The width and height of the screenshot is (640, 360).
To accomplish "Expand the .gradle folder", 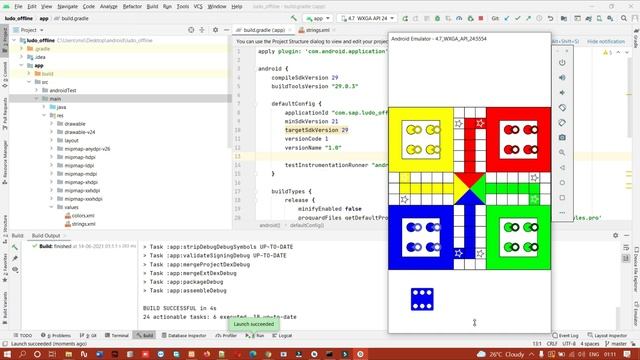I will (22, 49).
